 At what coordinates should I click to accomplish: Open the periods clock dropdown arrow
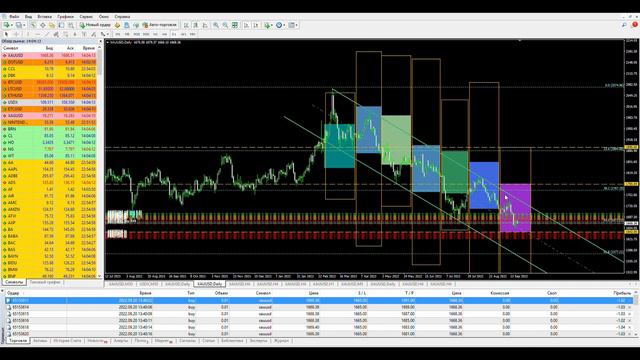point(284,25)
